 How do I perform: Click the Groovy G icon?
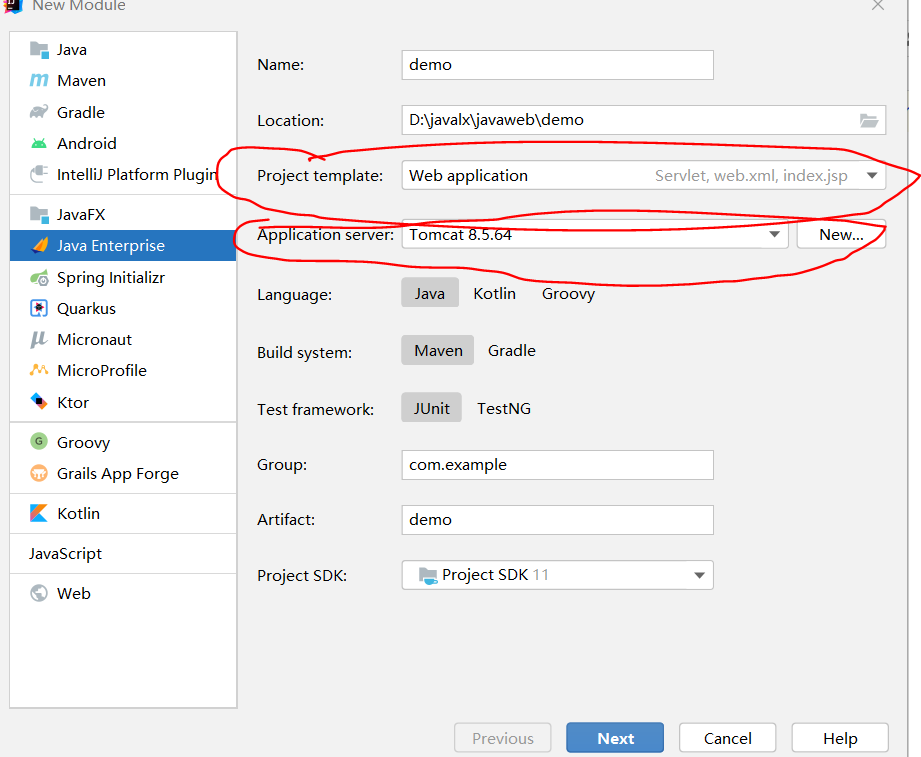pyautogui.click(x=39, y=441)
